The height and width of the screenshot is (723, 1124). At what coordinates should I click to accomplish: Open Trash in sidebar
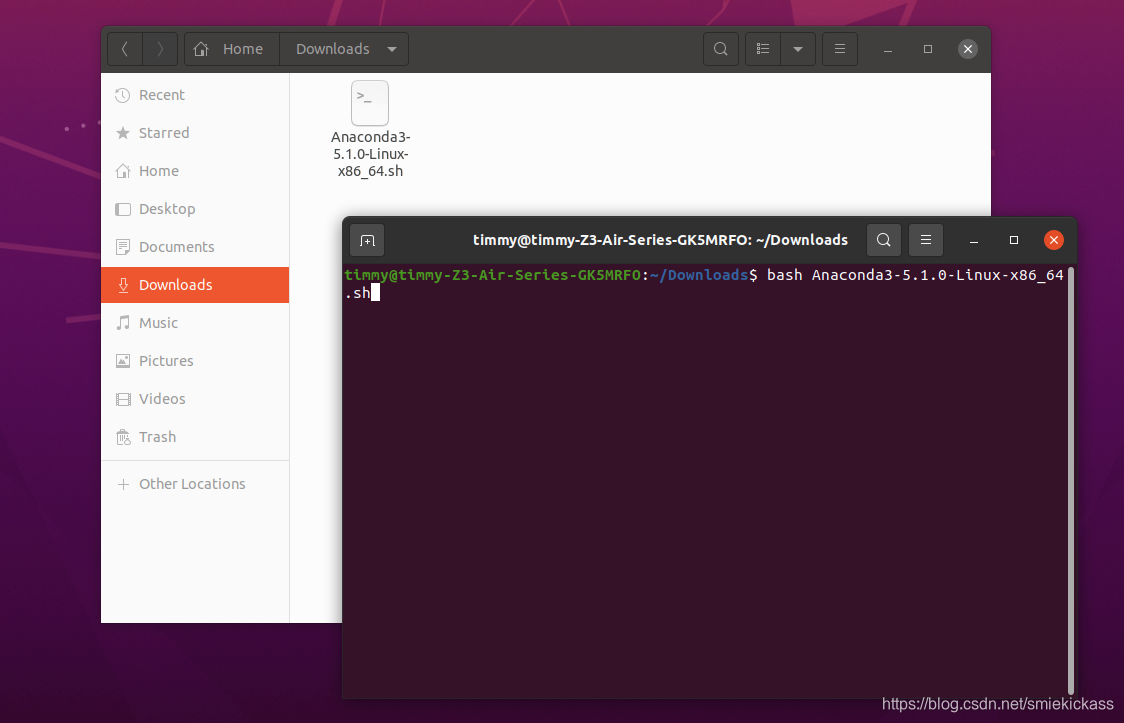pos(195,436)
